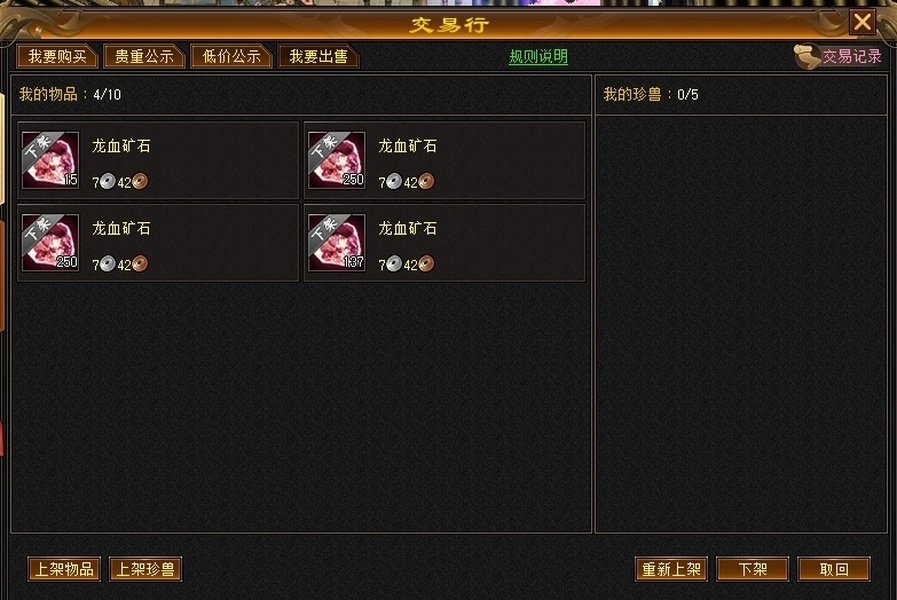Click the 重新上架 button
The image size is (897, 600).
tap(671, 569)
